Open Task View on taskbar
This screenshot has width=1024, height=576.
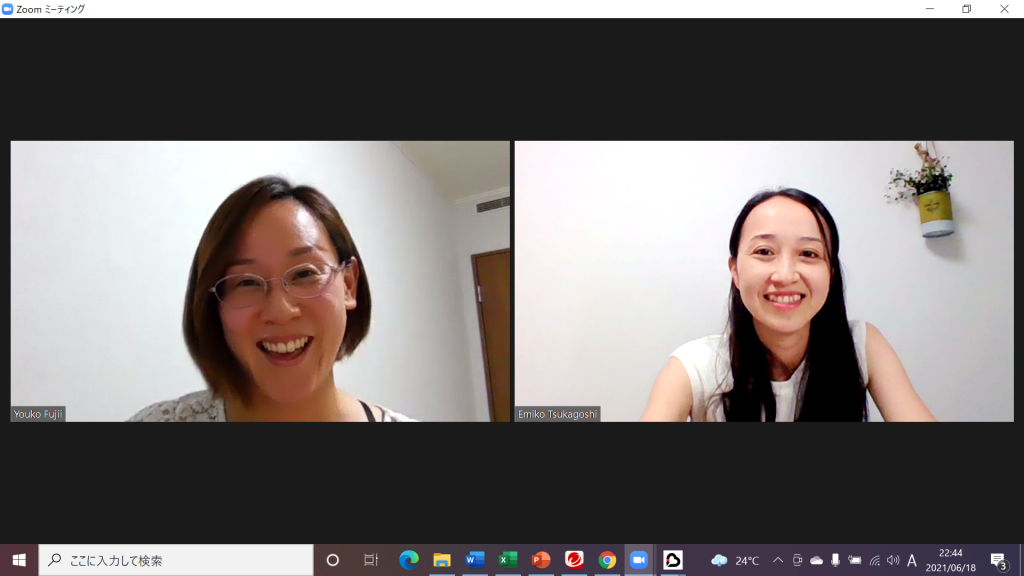tap(371, 560)
